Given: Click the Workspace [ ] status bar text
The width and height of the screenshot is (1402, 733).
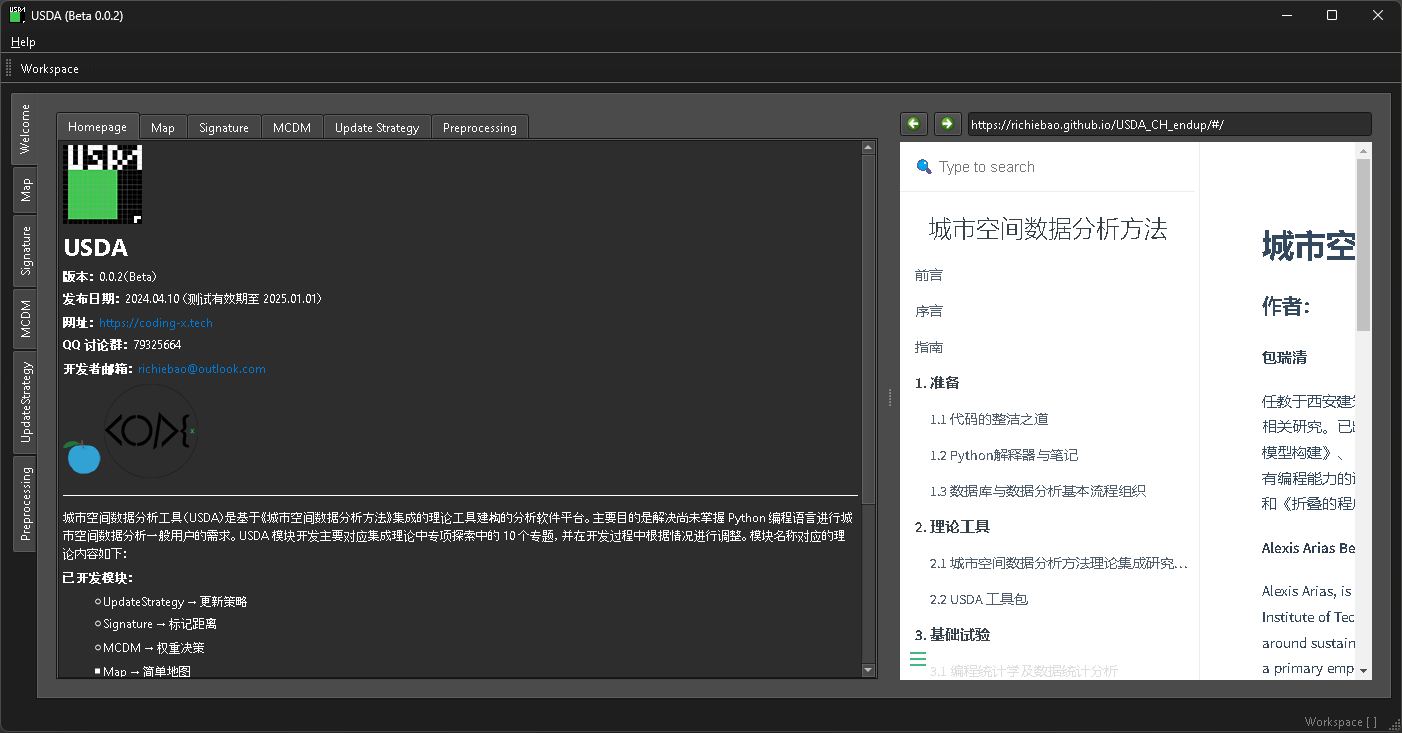Looking at the screenshot, I should pos(1340,722).
